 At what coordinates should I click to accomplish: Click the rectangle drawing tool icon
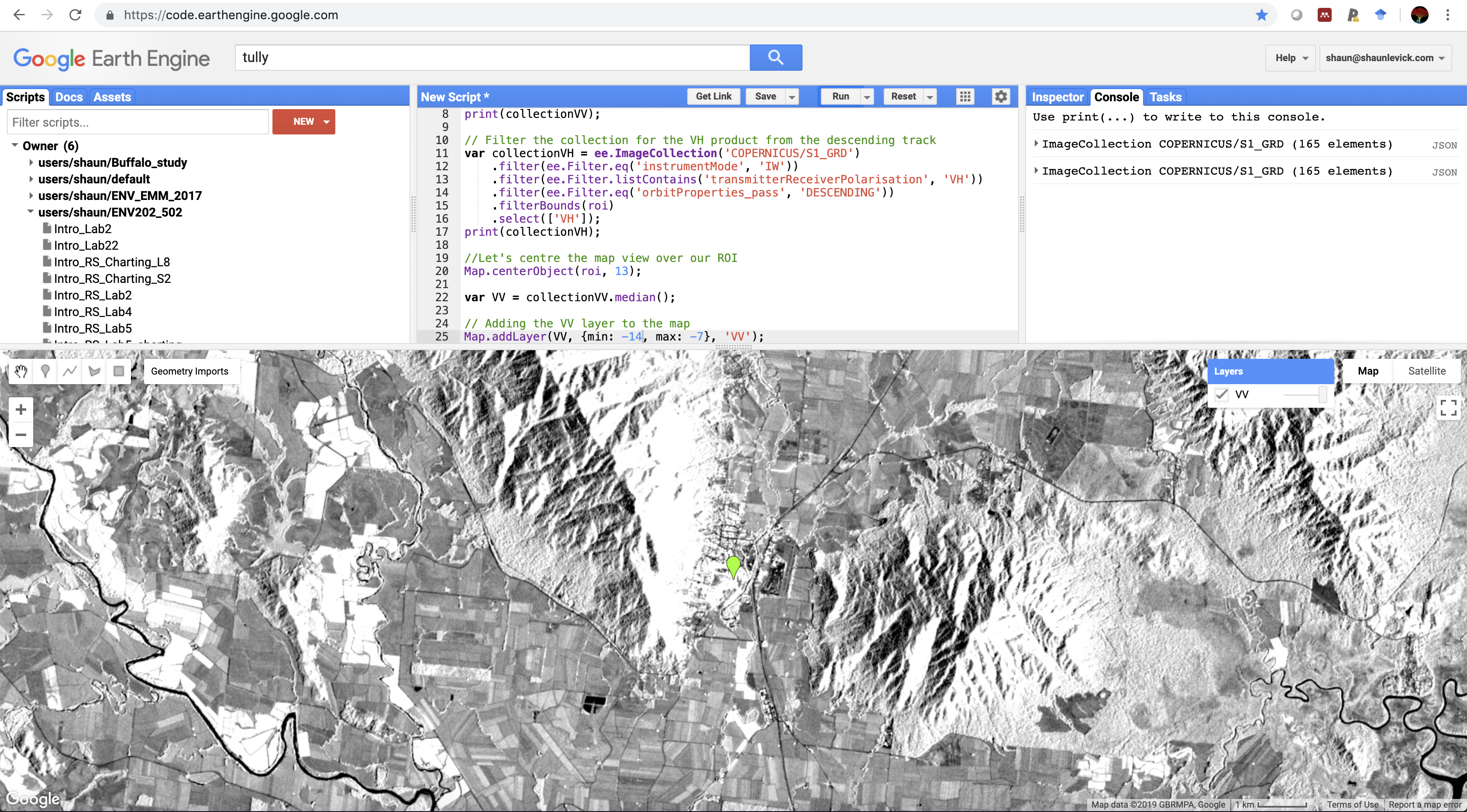(x=118, y=371)
